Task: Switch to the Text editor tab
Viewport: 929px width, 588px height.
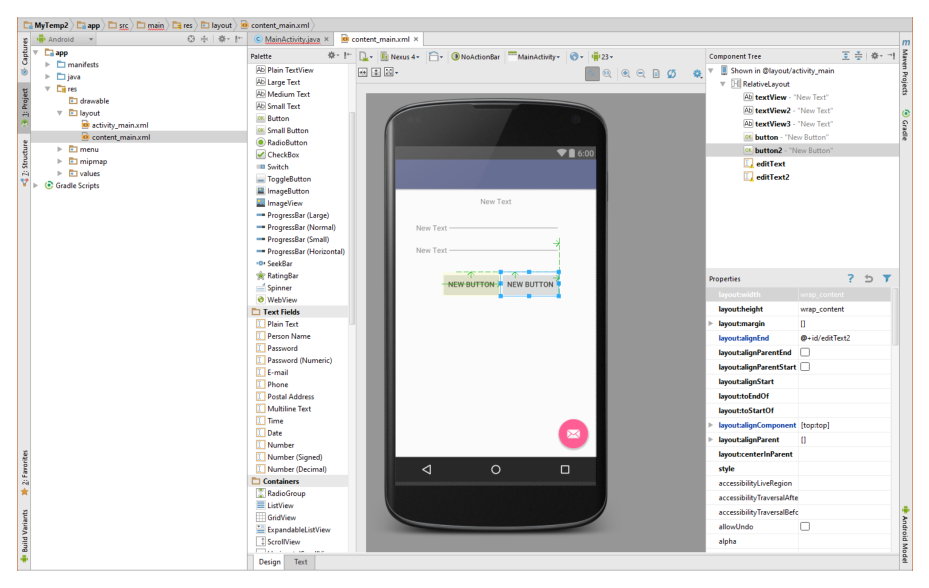Action: point(301,562)
